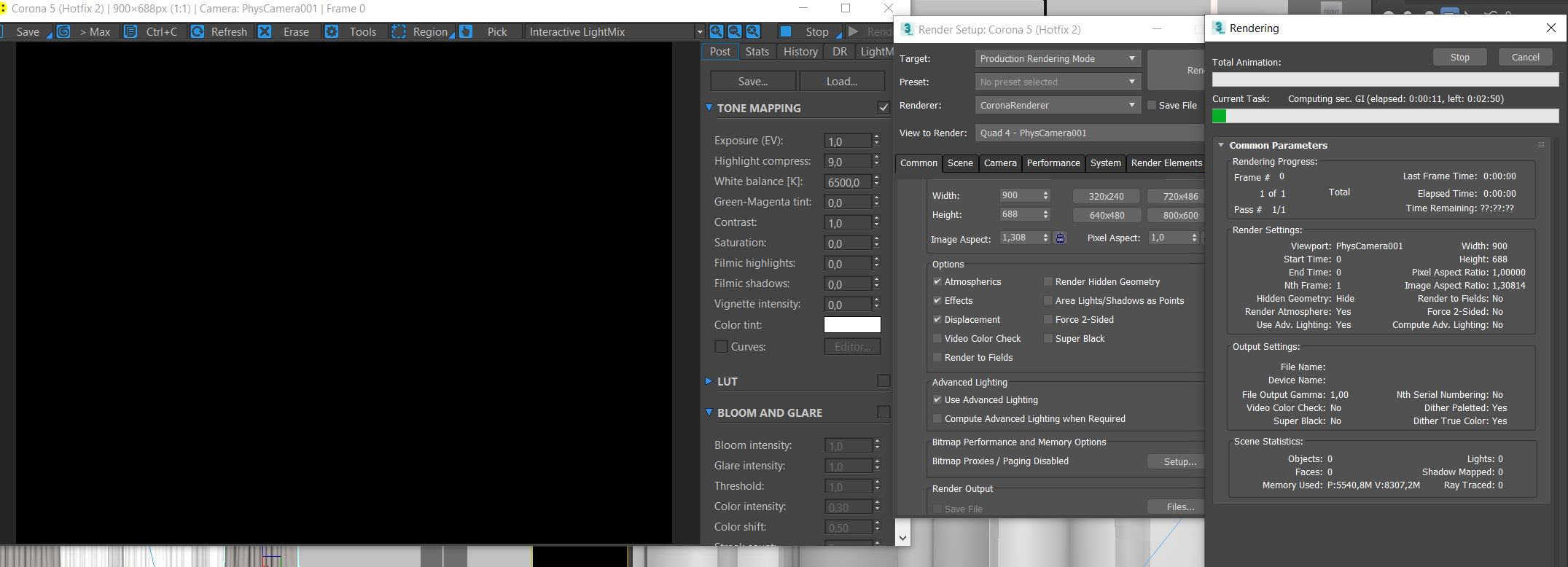The height and width of the screenshot is (567, 1568).
Task: Open the View to Render dropdown
Action: (1090, 133)
